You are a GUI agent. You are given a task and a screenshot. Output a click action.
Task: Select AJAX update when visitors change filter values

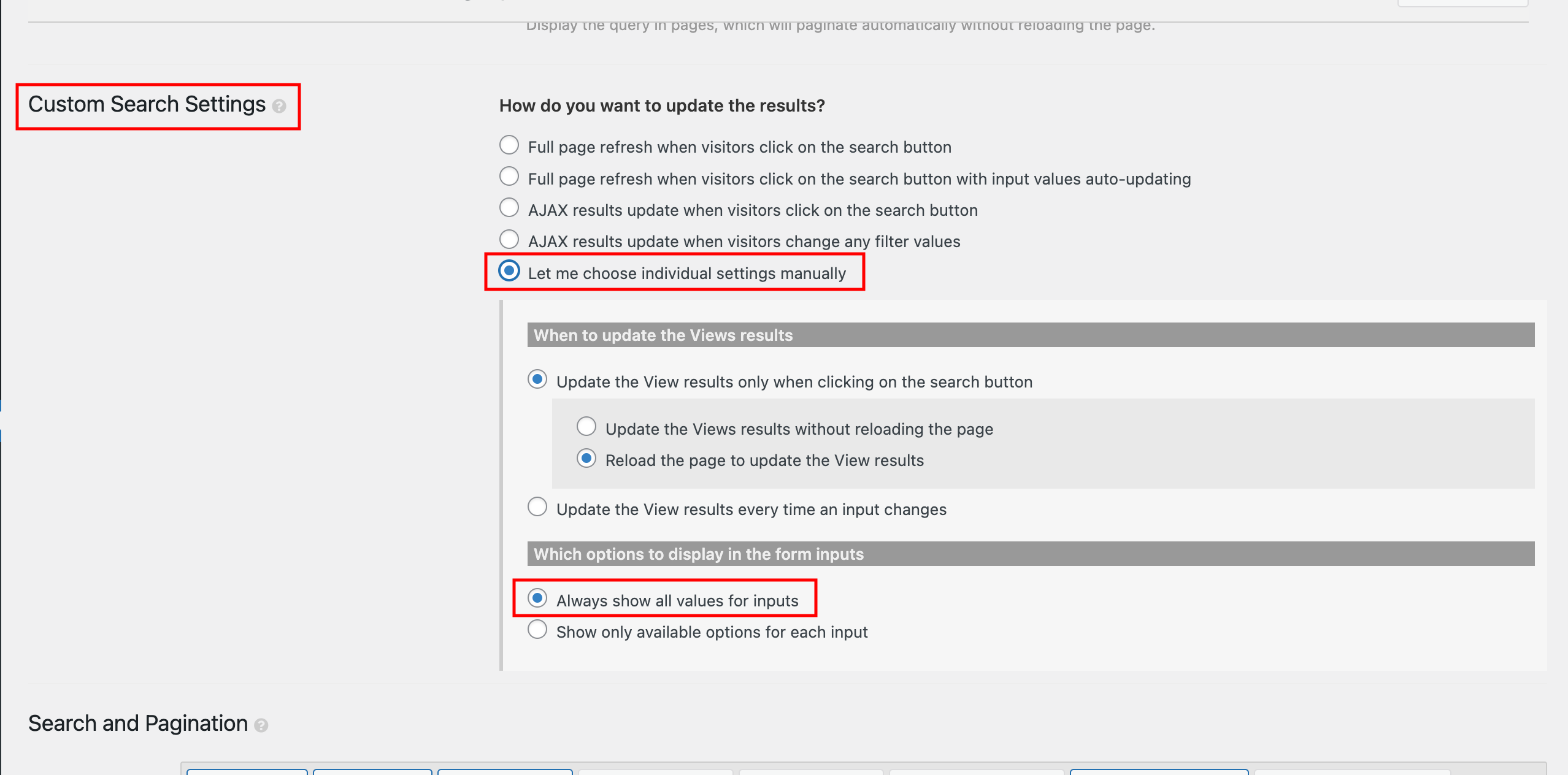point(509,239)
